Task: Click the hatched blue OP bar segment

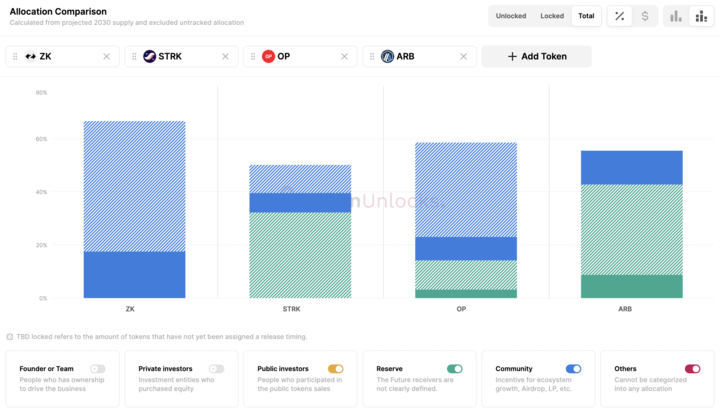Action: coord(466,190)
